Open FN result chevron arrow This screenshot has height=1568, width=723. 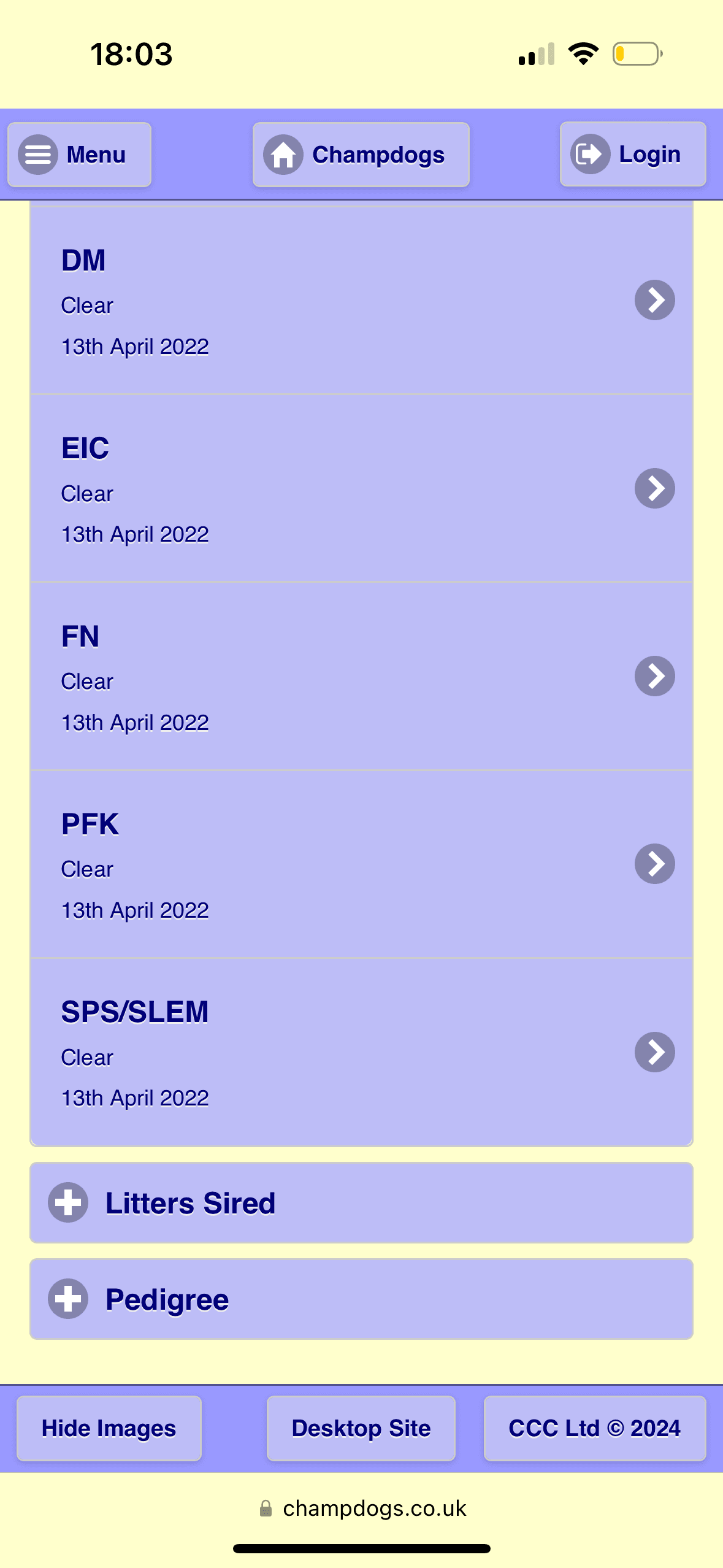coord(655,676)
